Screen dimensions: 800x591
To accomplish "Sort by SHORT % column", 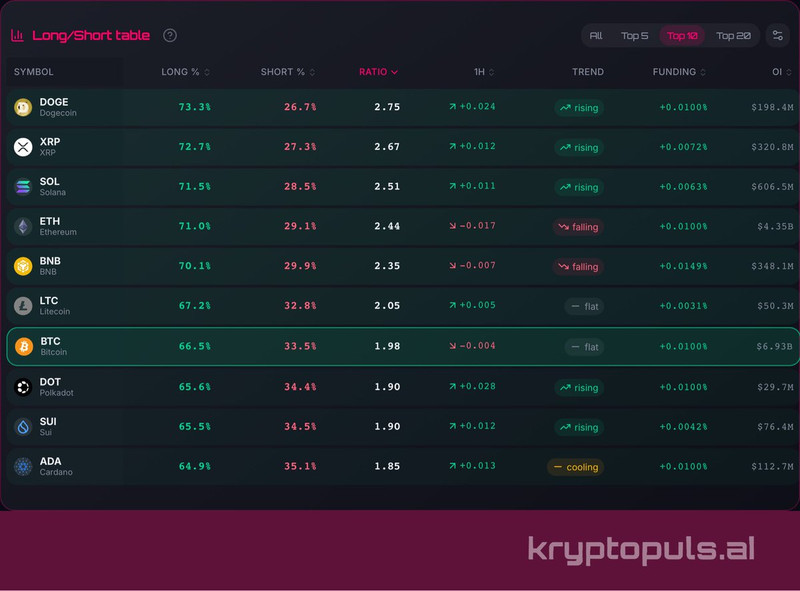I will [288, 72].
